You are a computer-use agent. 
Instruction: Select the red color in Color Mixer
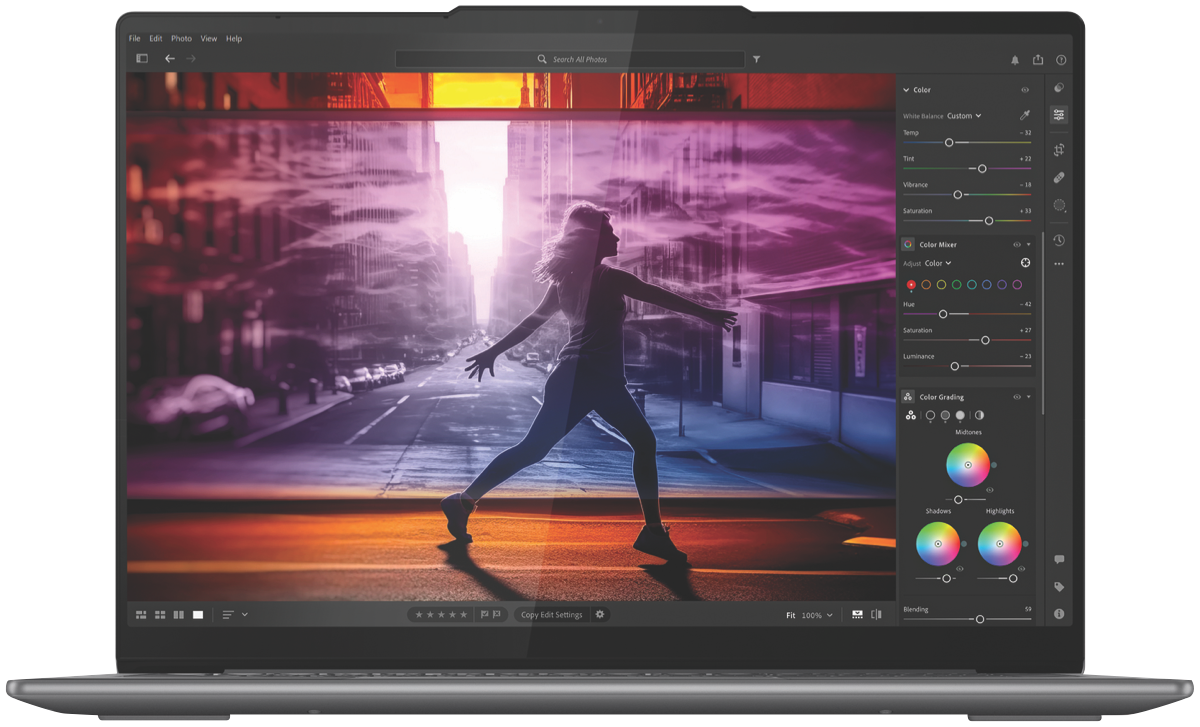[x=911, y=285]
